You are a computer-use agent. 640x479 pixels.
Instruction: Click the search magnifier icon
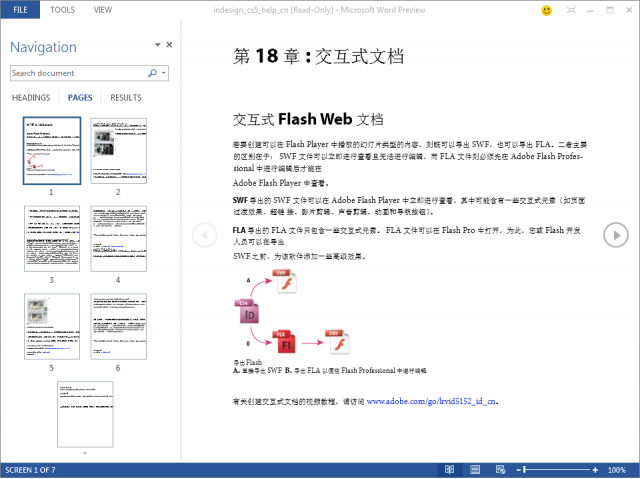point(152,73)
